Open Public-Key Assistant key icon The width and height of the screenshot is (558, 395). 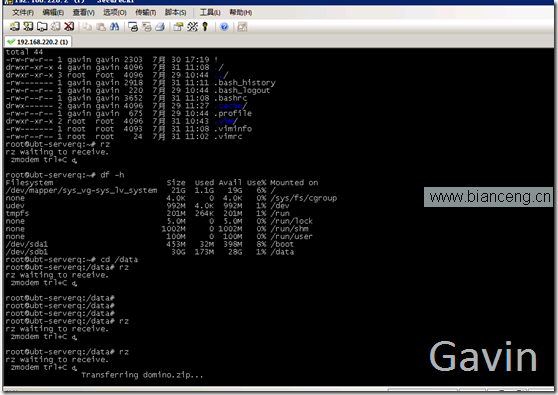[205, 26]
